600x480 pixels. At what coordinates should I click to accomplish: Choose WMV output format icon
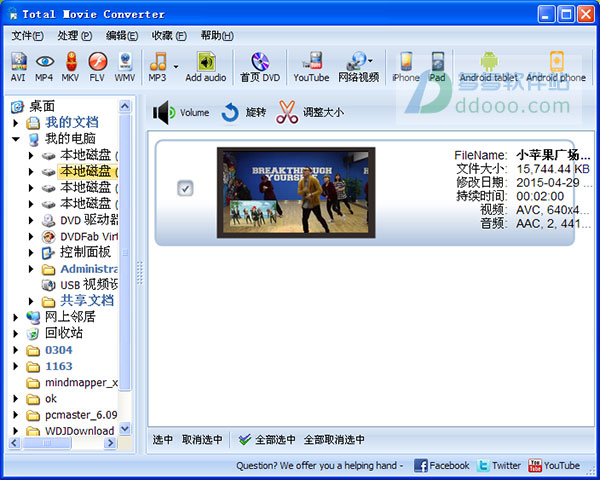click(x=125, y=62)
